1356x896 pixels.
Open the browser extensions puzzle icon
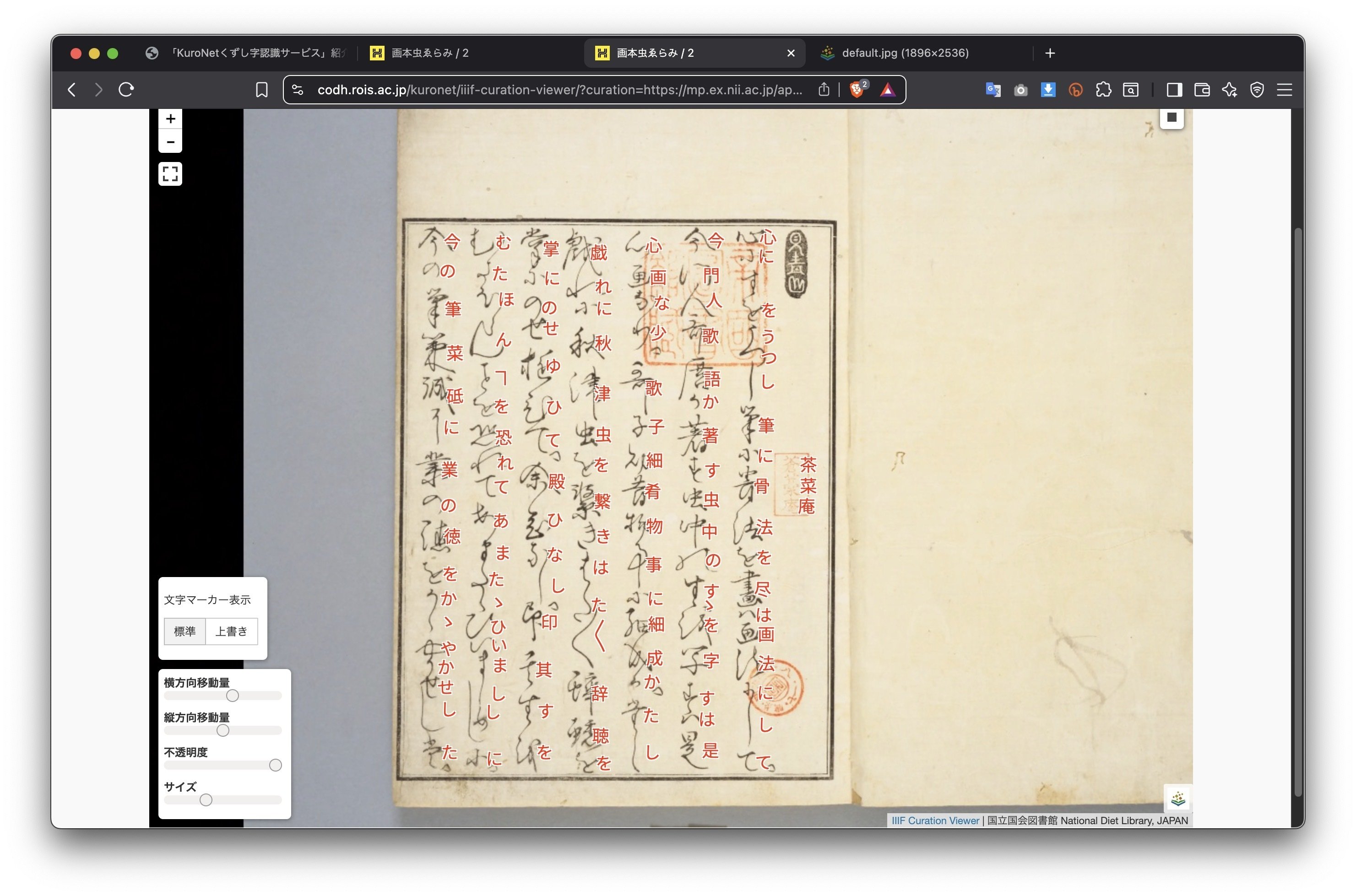(1103, 90)
